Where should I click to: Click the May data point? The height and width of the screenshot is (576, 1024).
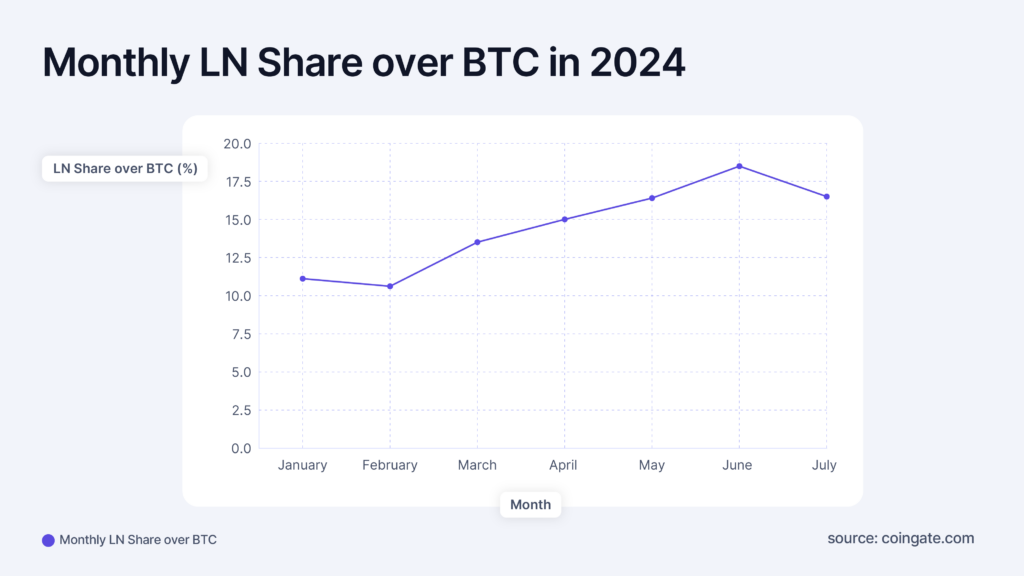tap(652, 198)
